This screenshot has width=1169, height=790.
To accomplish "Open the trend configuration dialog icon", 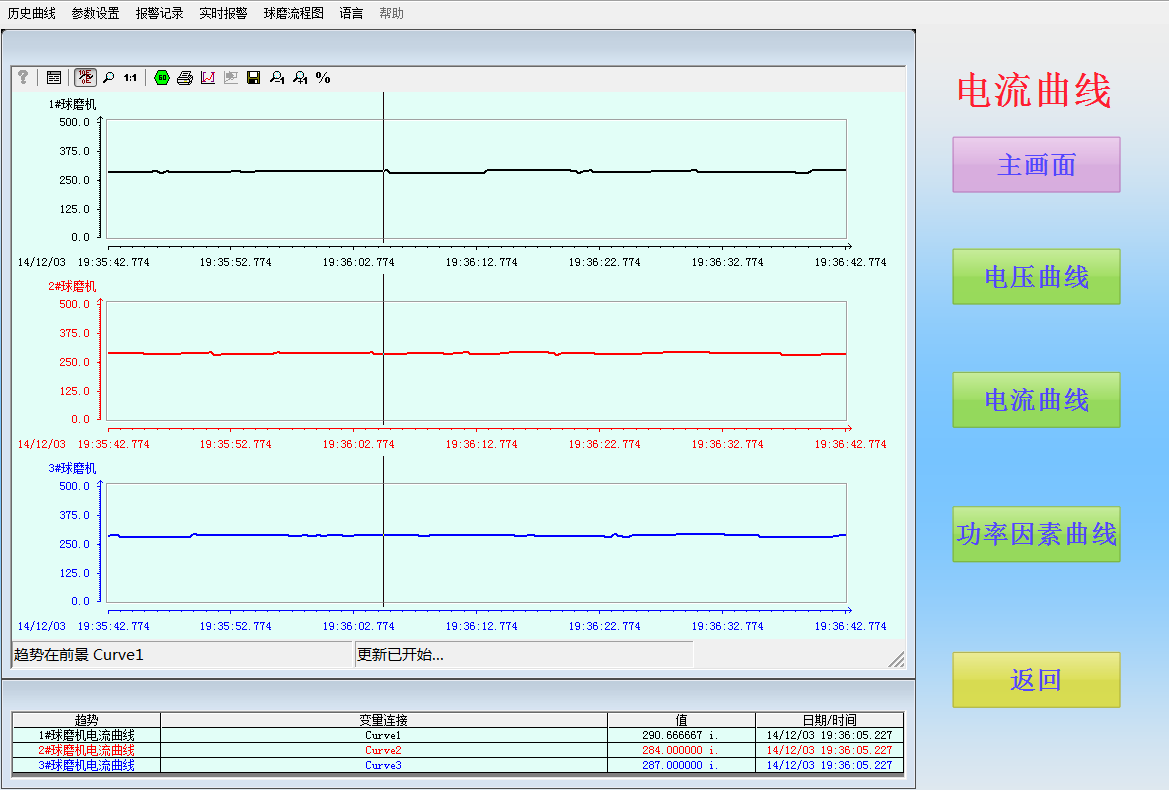I will (54, 78).
